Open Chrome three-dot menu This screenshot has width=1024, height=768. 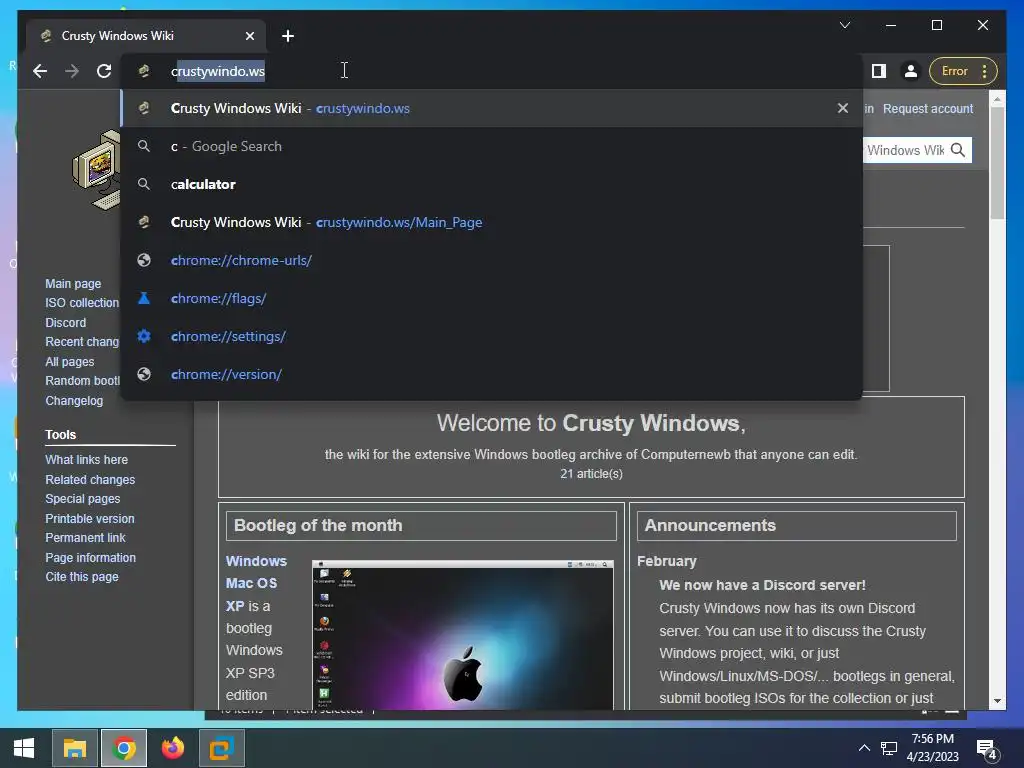coord(985,71)
